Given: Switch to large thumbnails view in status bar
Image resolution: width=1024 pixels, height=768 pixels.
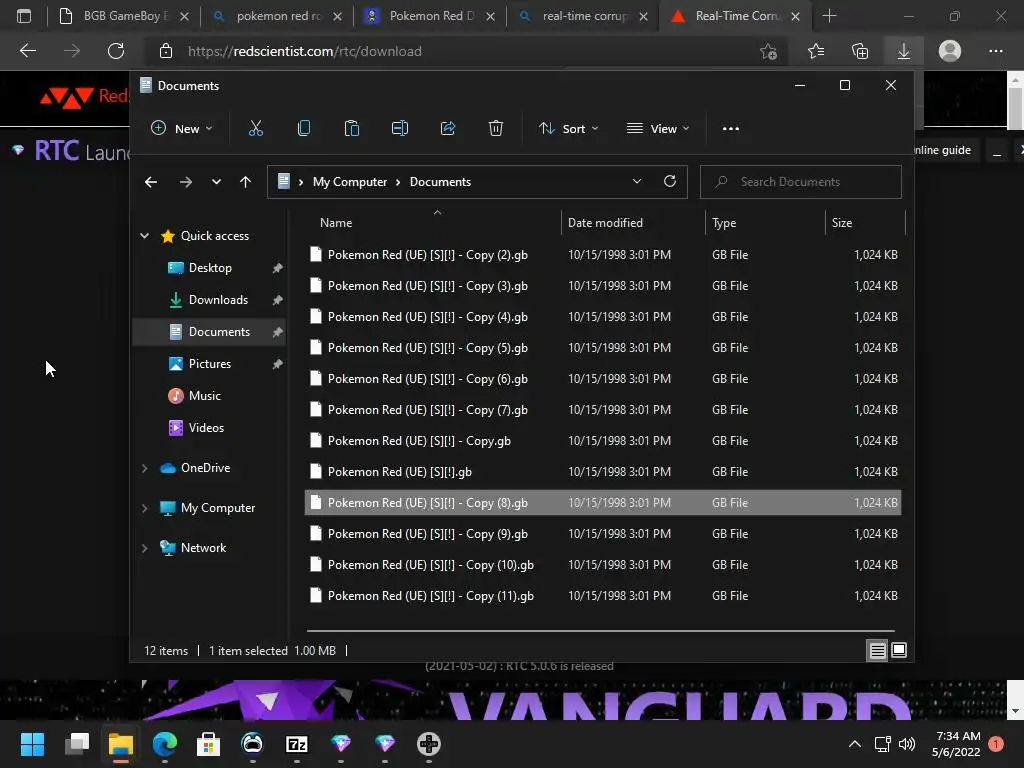Looking at the screenshot, I should [x=899, y=650].
